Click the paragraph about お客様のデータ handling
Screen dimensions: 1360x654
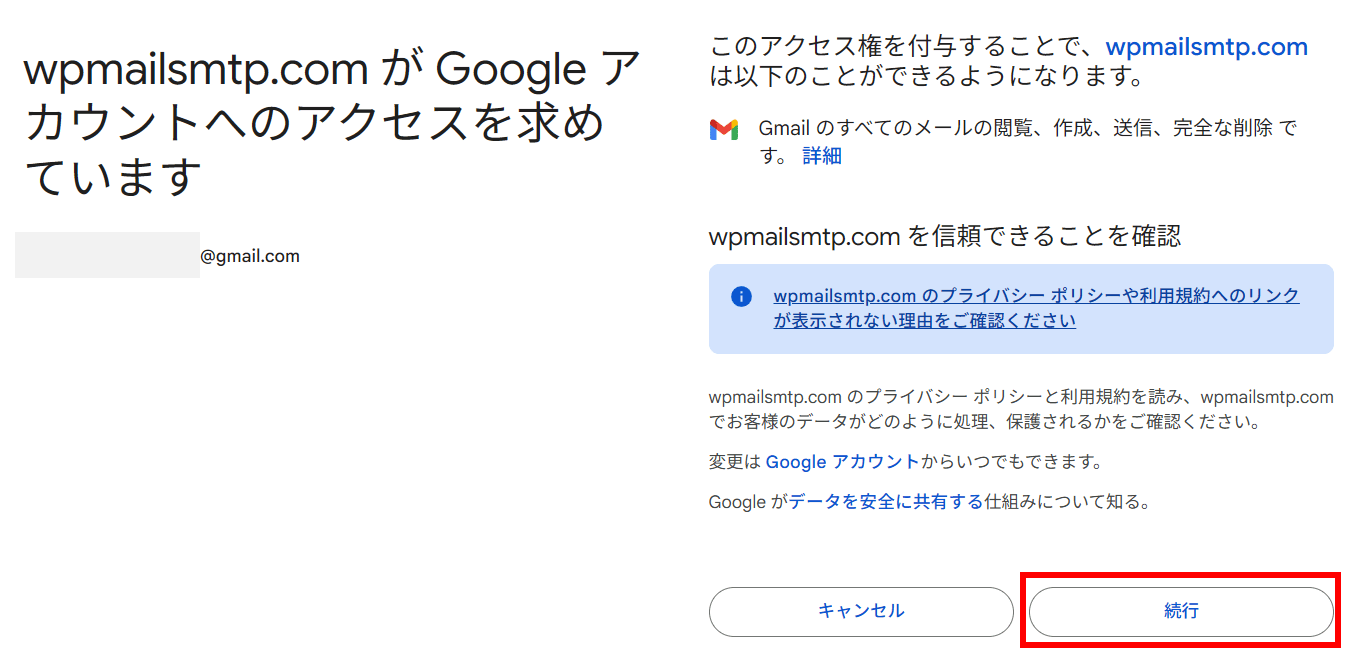(x=1020, y=410)
